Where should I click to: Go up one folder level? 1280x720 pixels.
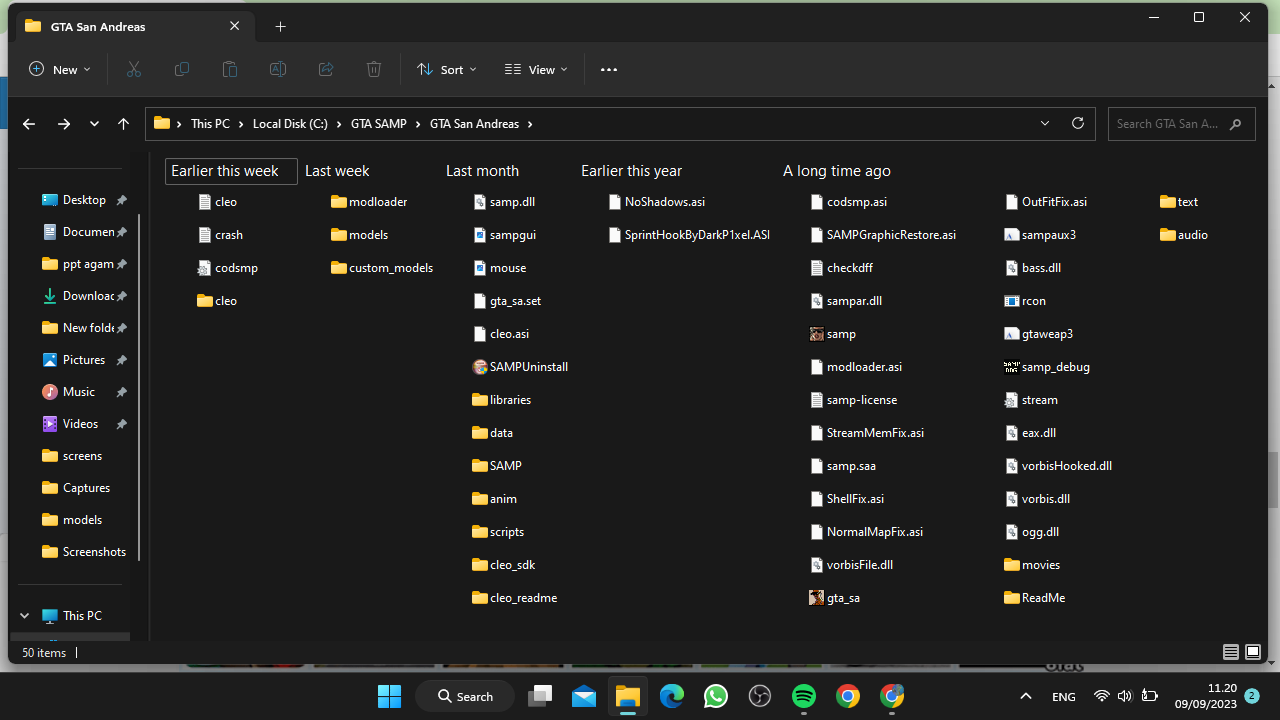[x=123, y=124]
